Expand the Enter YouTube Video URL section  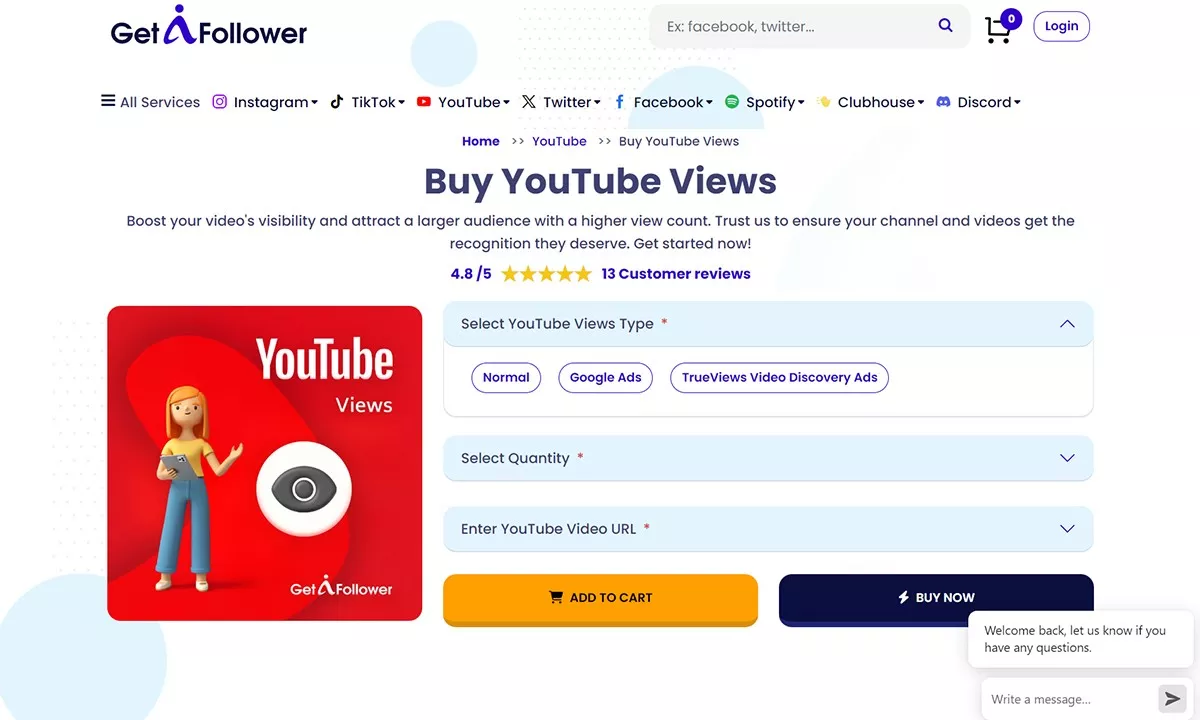click(x=767, y=528)
